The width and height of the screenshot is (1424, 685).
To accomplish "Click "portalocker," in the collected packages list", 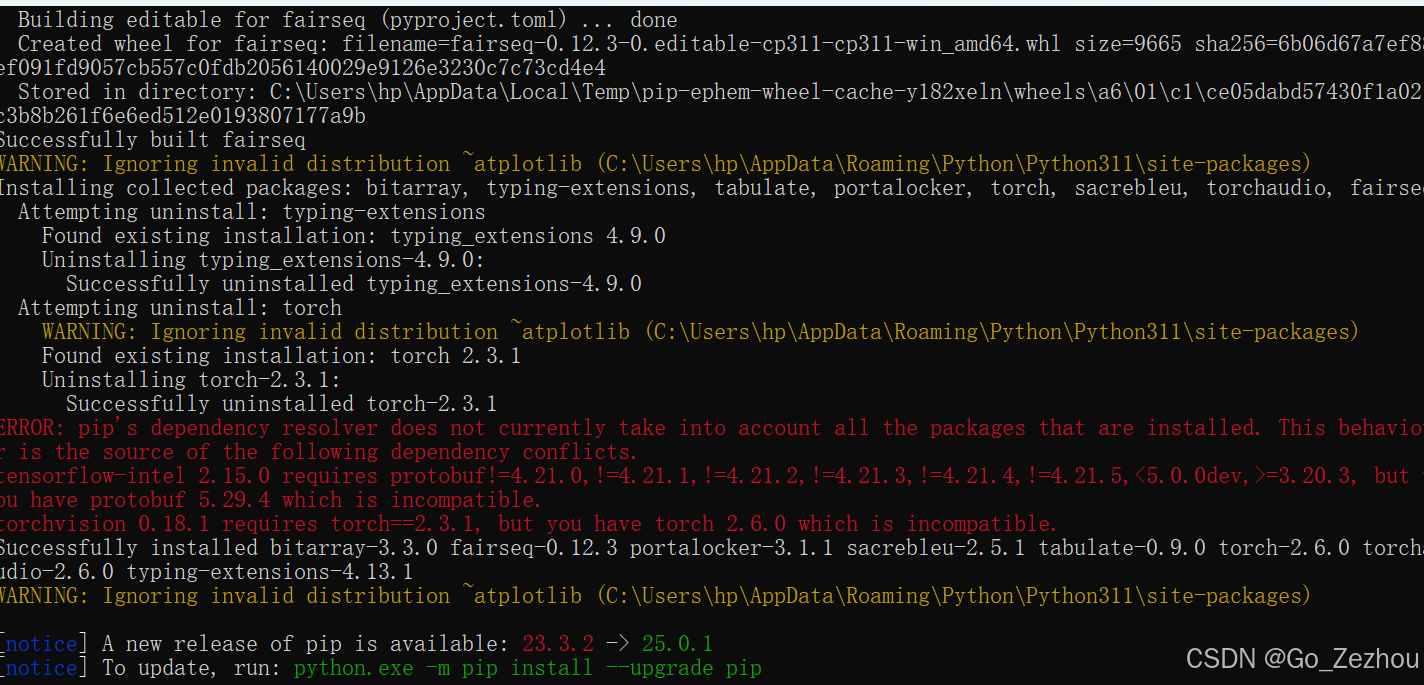I will click(902, 188).
